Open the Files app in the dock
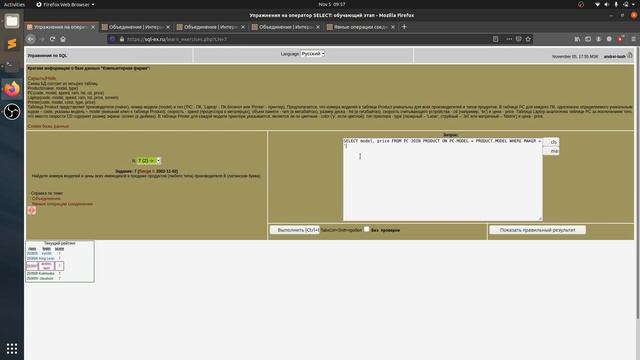 coord(12,21)
